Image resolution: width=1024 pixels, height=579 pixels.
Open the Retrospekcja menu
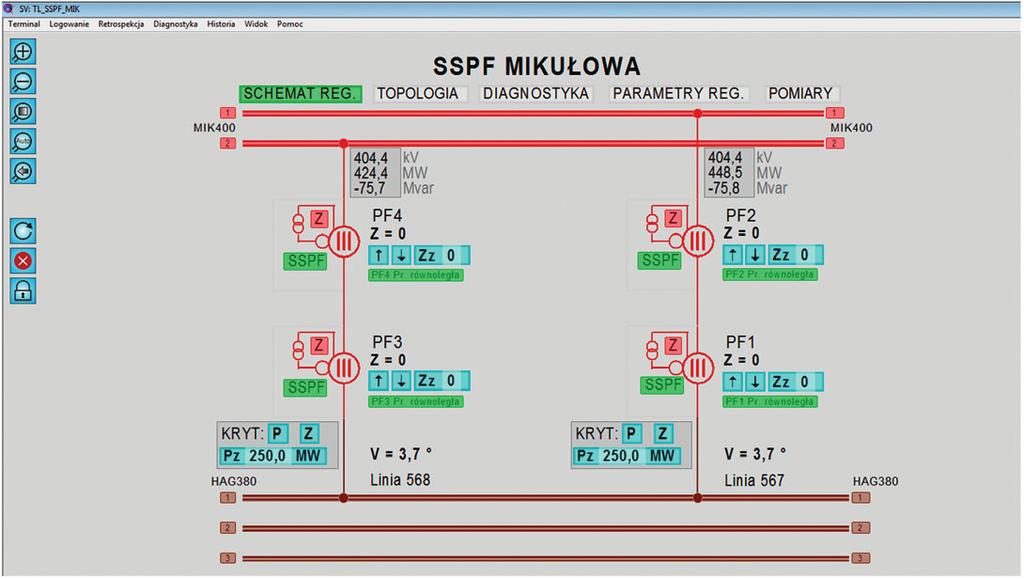121,23
